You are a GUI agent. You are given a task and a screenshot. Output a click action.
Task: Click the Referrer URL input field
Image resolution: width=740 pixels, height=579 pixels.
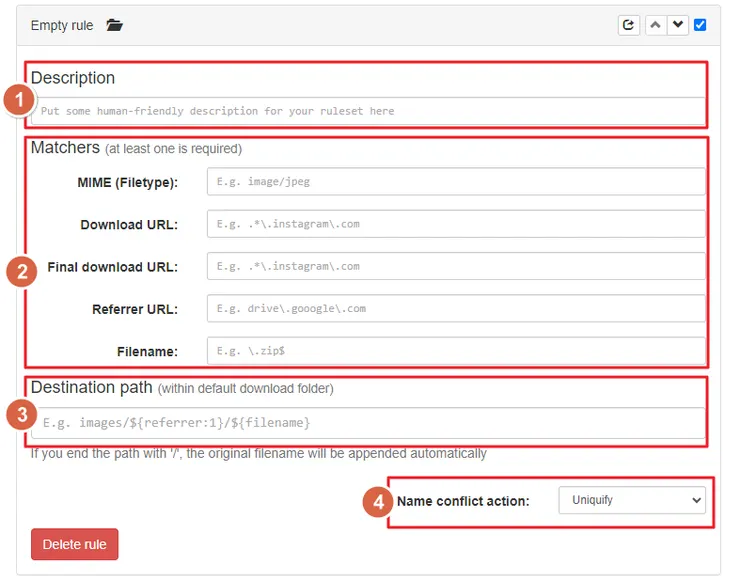point(456,309)
